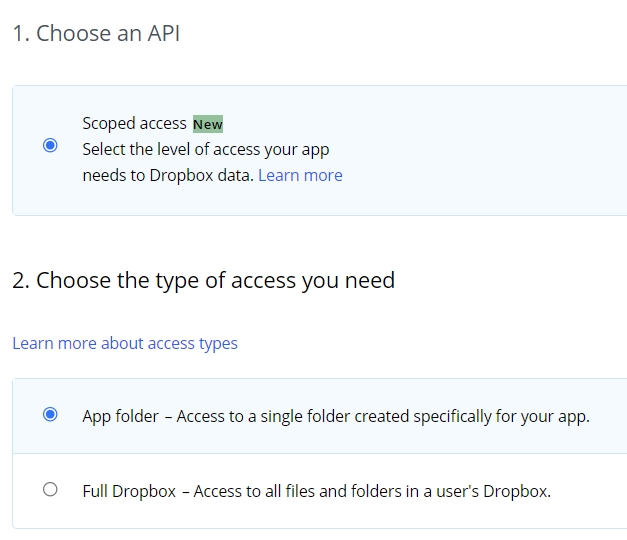Select the Scoped access radio button
The height and width of the screenshot is (540, 627).
pos(51,146)
